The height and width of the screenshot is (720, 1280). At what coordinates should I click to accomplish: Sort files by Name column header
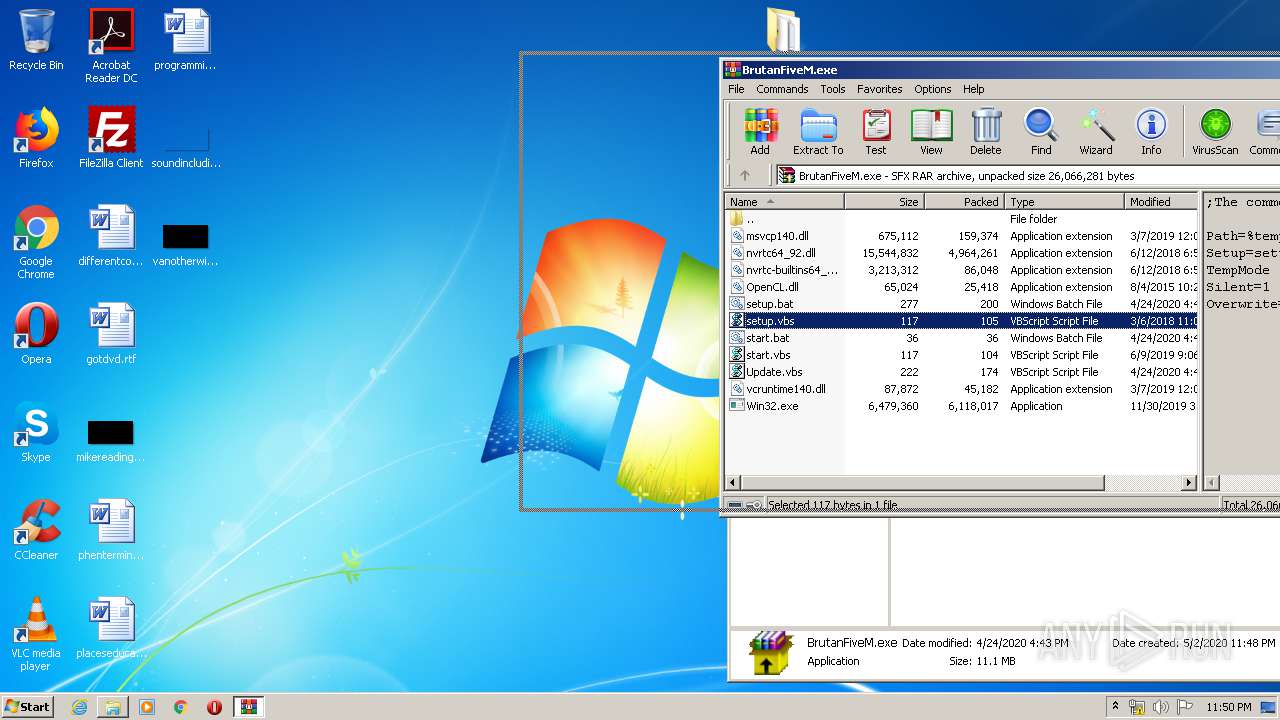click(x=785, y=201)
